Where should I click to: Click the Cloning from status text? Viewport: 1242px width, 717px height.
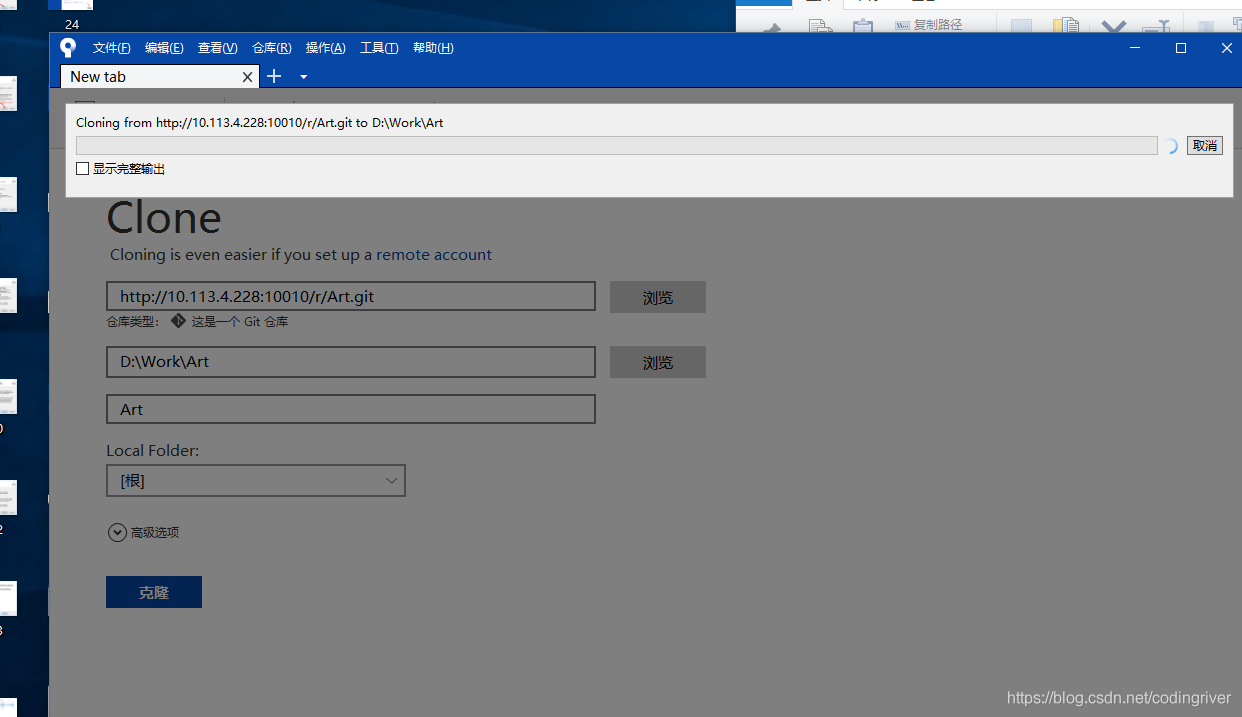pyautogui.click(x=259, y=122)
